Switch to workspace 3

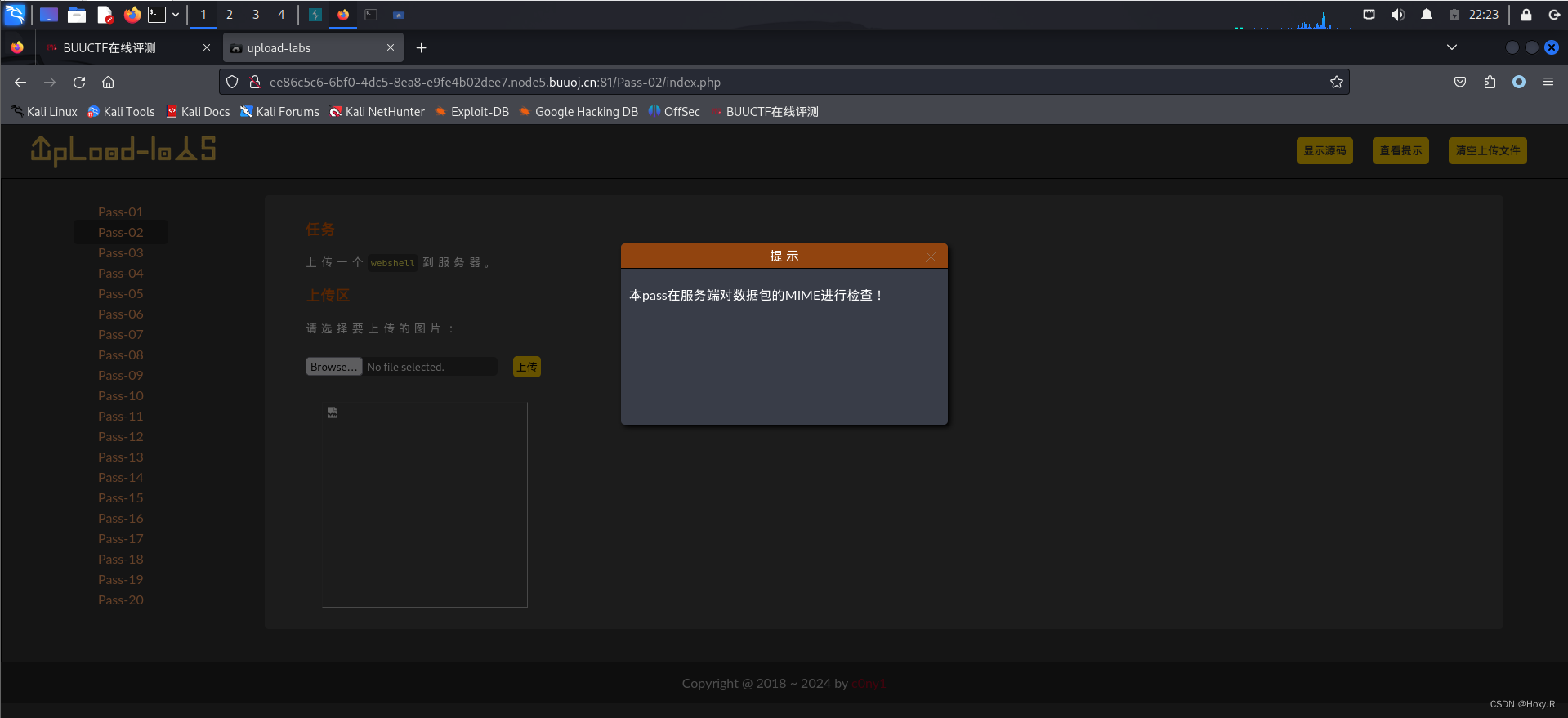tap(256, 15)
